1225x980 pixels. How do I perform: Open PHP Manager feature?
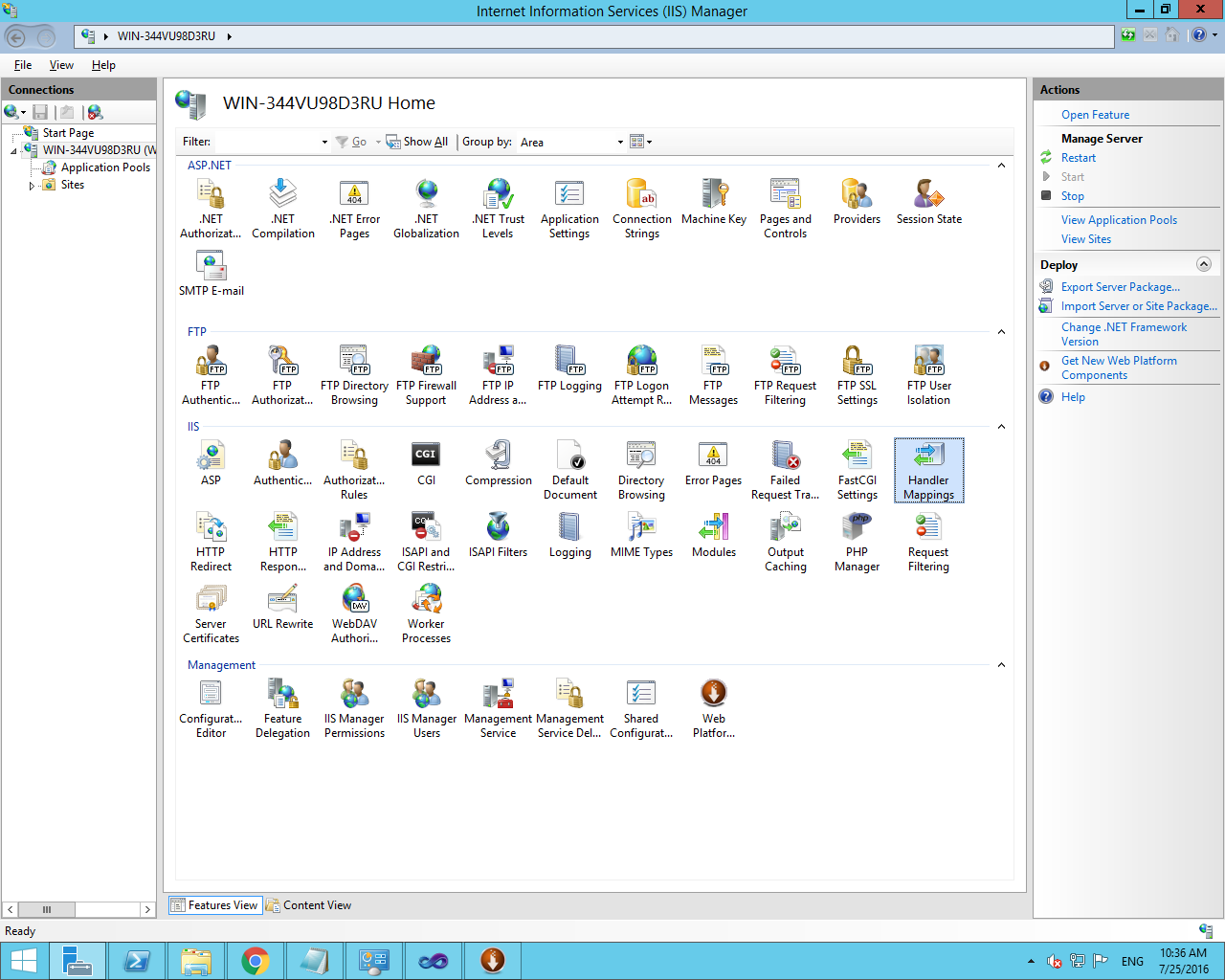(857, 542)
